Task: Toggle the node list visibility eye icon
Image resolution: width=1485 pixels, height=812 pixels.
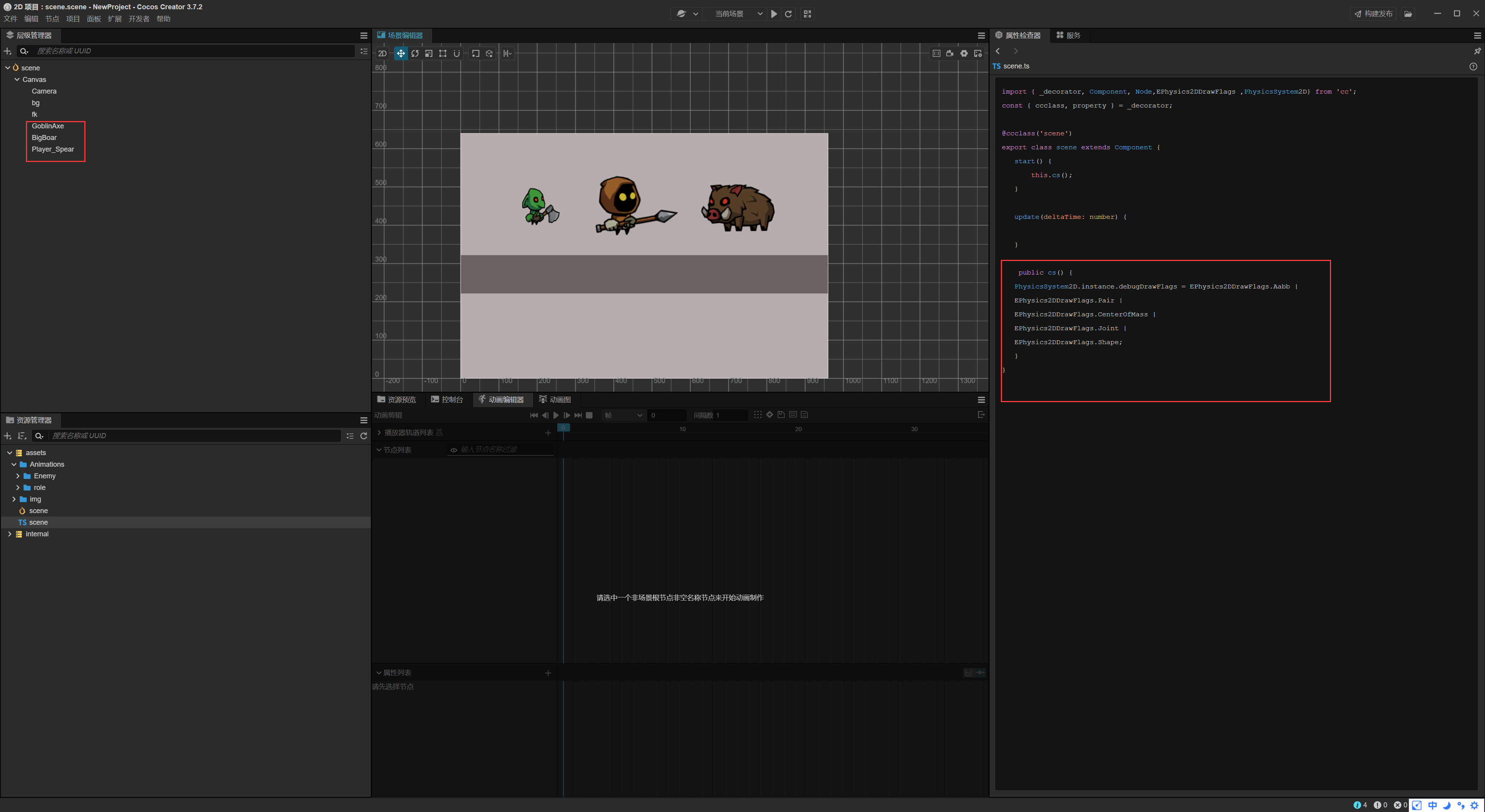Action: coord(454,450)
